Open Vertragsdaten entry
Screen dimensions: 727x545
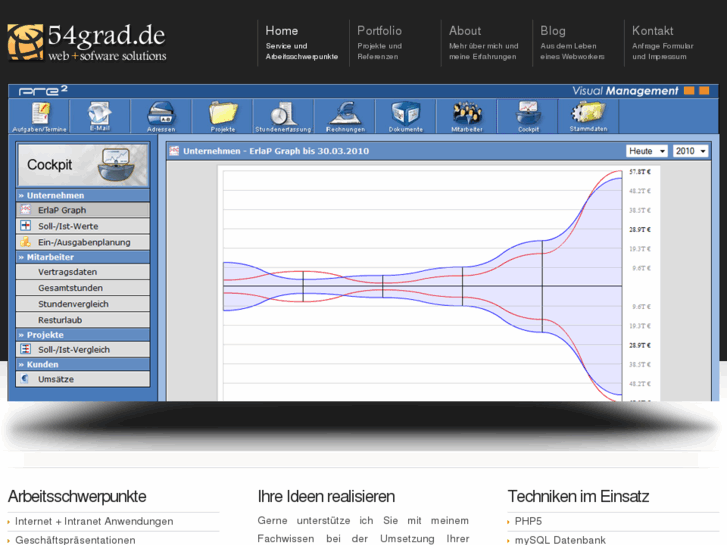click(83, 272)
